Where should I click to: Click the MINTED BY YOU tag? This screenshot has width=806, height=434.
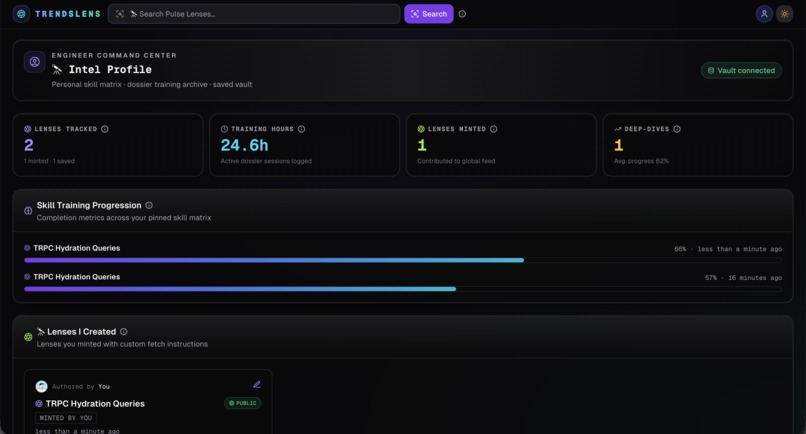click(66, 418)
